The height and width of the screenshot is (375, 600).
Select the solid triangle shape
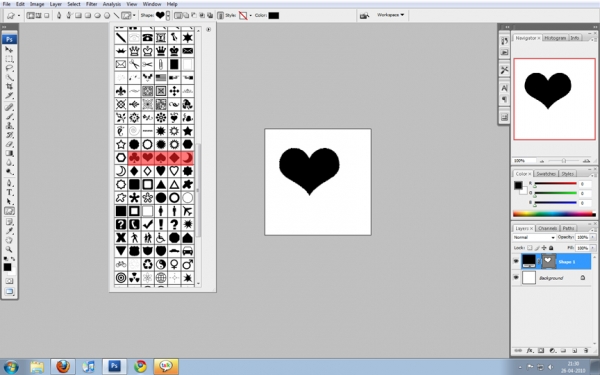[161, 184]
